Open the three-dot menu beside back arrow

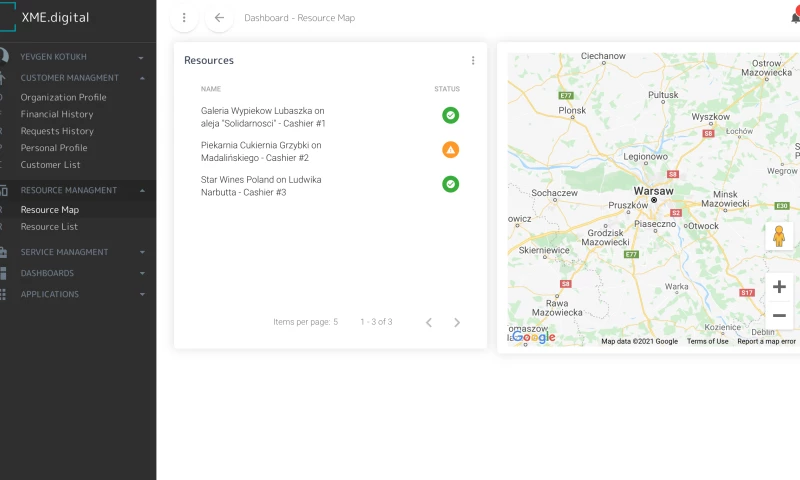coord(184,18)
